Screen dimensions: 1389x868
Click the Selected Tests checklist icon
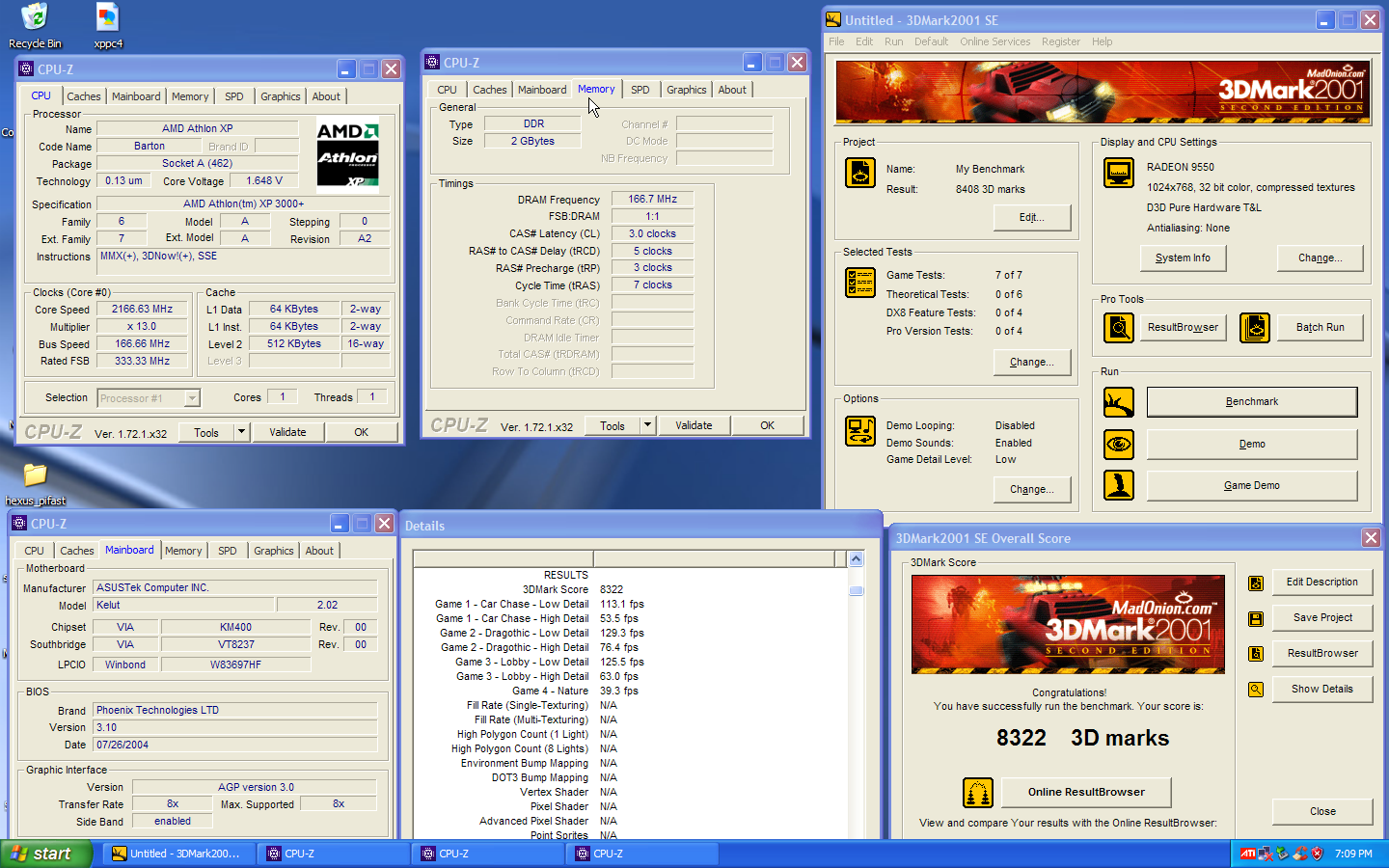[860, 283]
